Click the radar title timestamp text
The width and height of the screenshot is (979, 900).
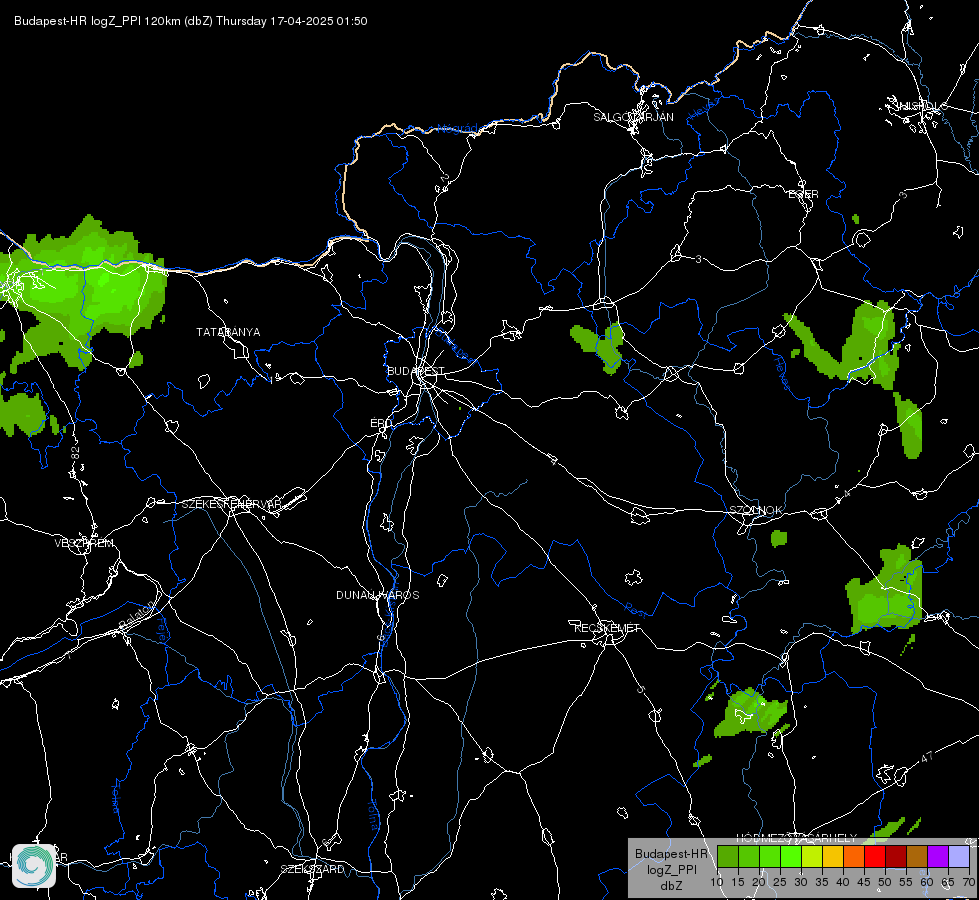pos(190,21)
